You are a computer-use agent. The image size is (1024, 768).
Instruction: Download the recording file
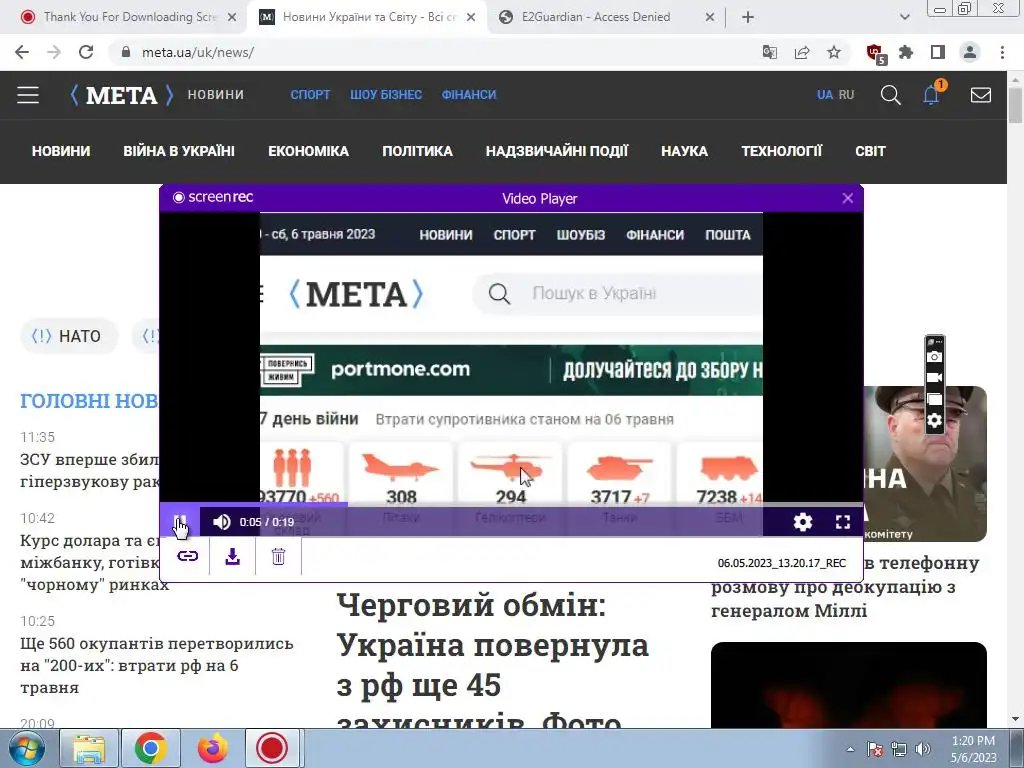point(232,556)
